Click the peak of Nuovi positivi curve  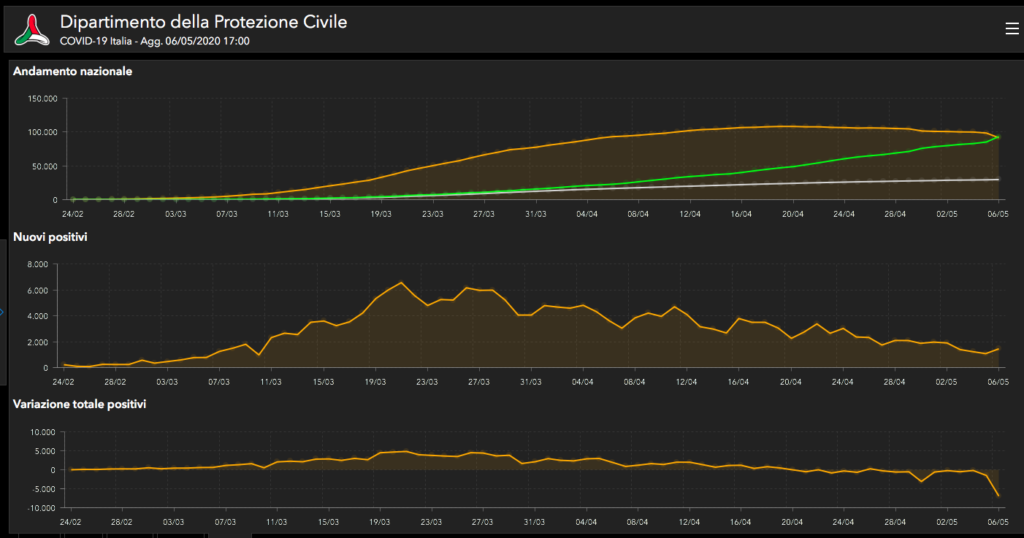point(400,283)
